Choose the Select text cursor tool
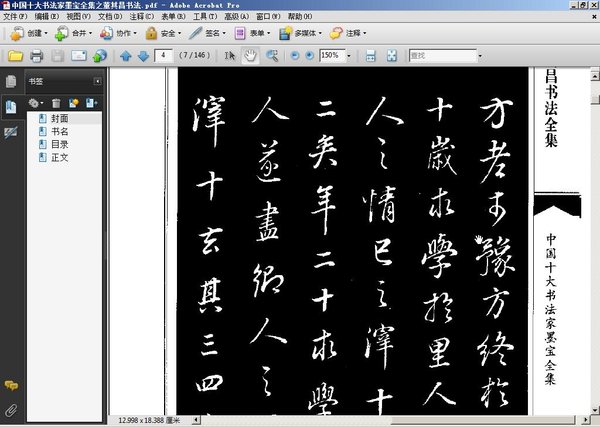 tap(230, 56)
